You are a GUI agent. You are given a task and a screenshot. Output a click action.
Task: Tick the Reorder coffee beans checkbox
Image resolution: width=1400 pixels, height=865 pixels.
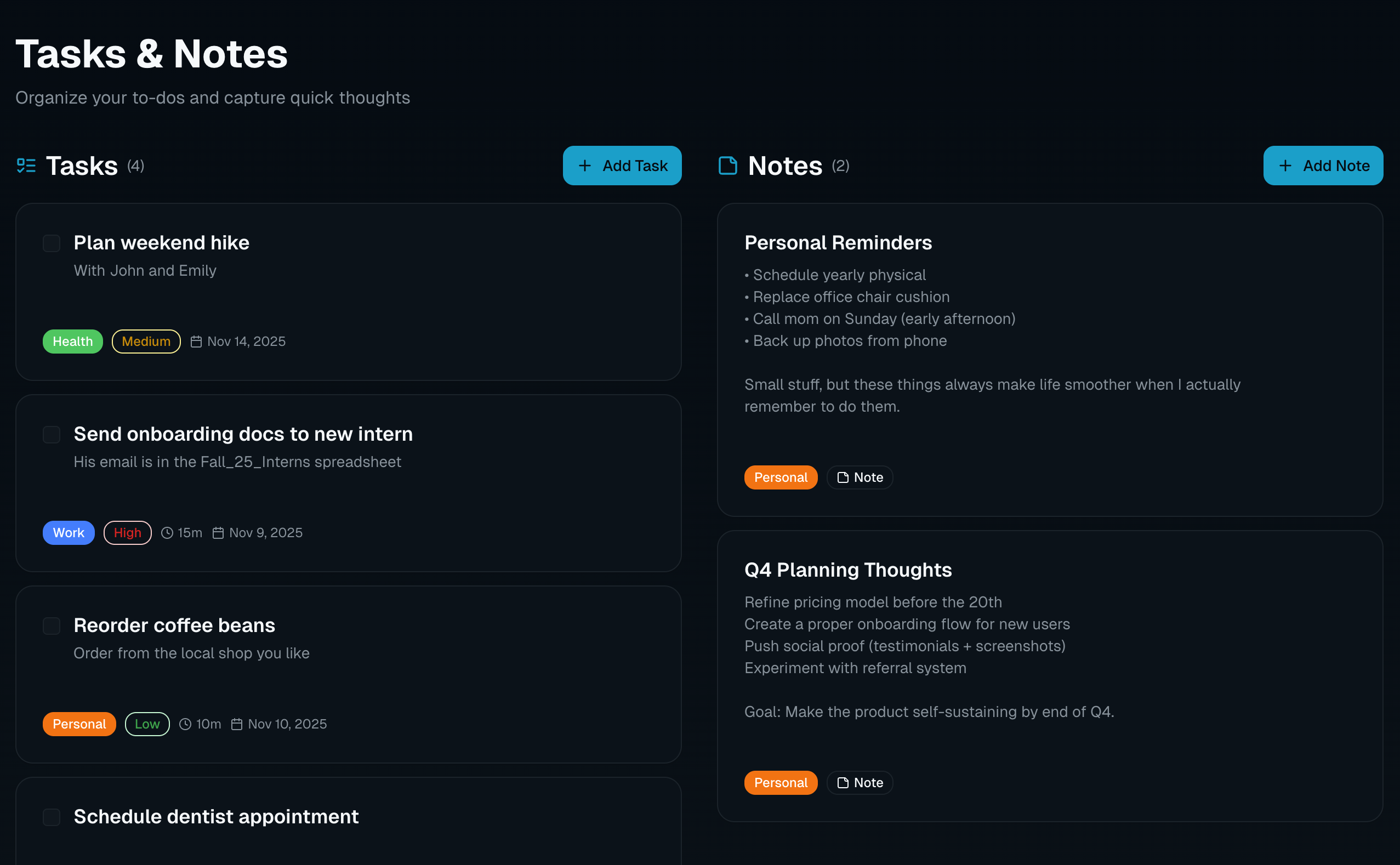[52, 626]
